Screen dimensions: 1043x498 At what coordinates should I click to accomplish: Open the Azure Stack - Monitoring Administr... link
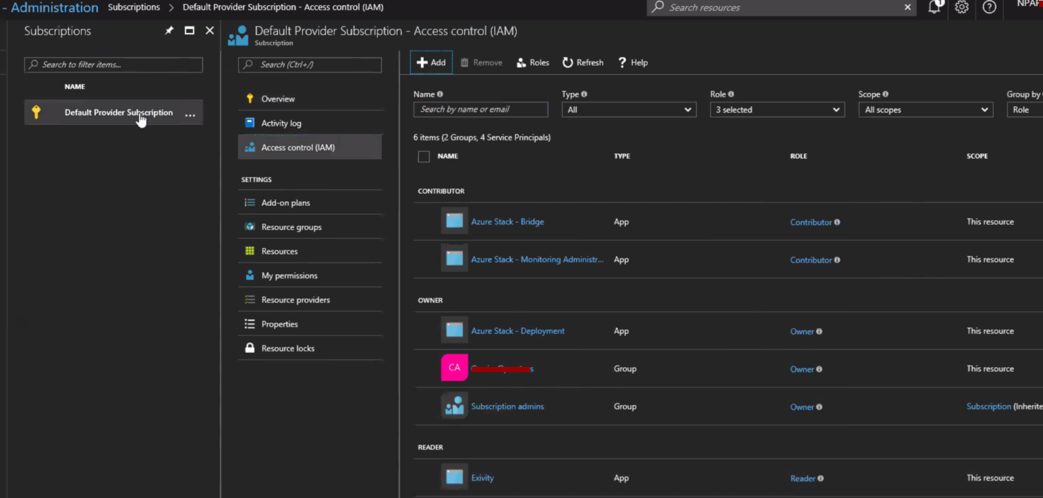point(537,259)
